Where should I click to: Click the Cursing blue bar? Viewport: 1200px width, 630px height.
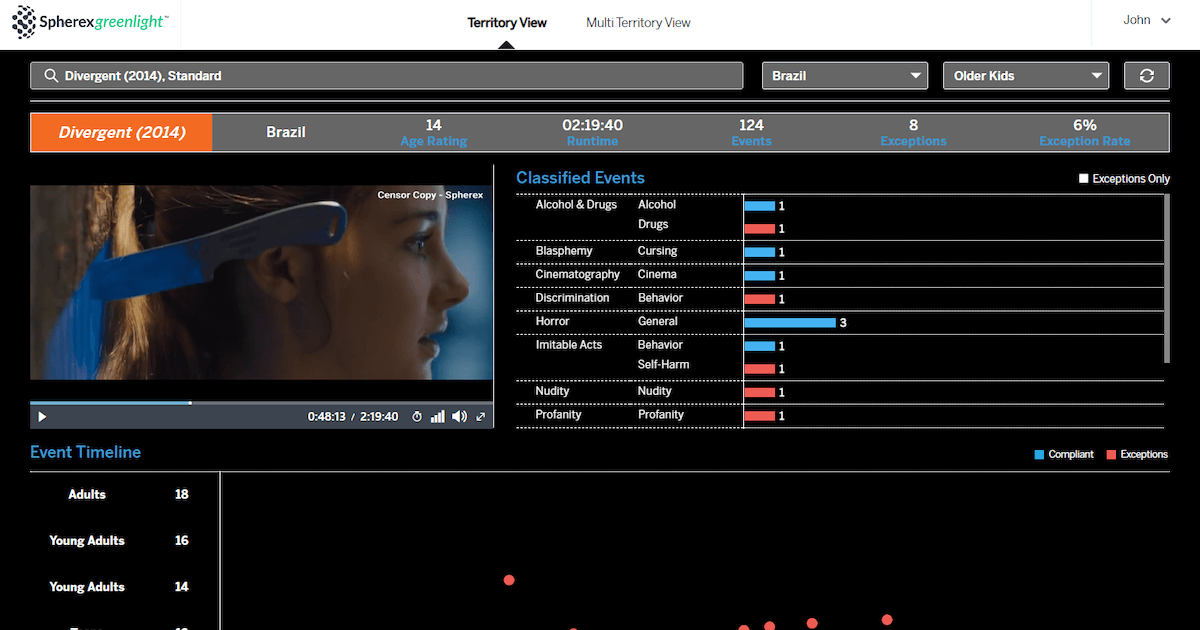coord(760,252)
